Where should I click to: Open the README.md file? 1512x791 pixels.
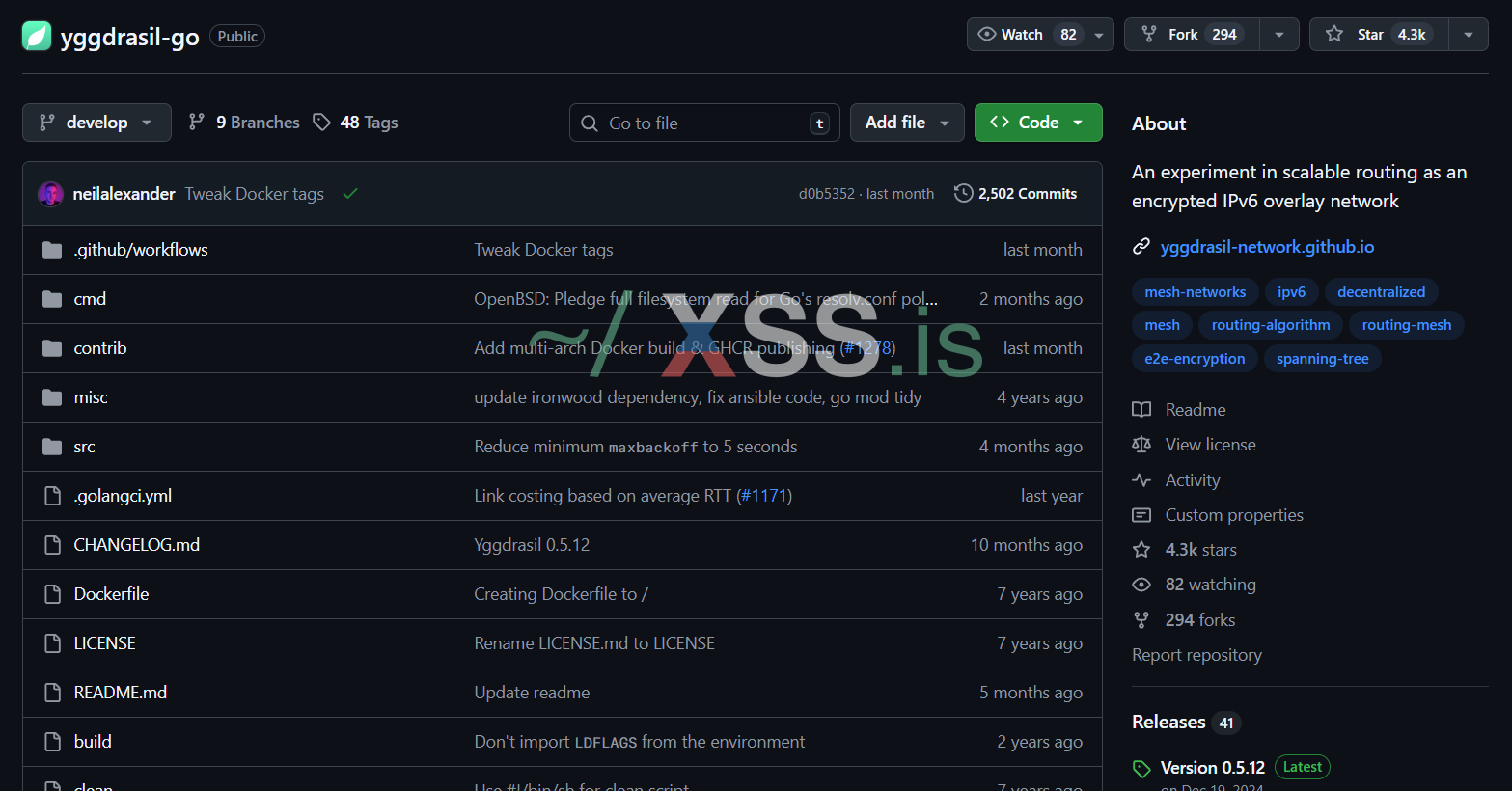coord(121,693)
